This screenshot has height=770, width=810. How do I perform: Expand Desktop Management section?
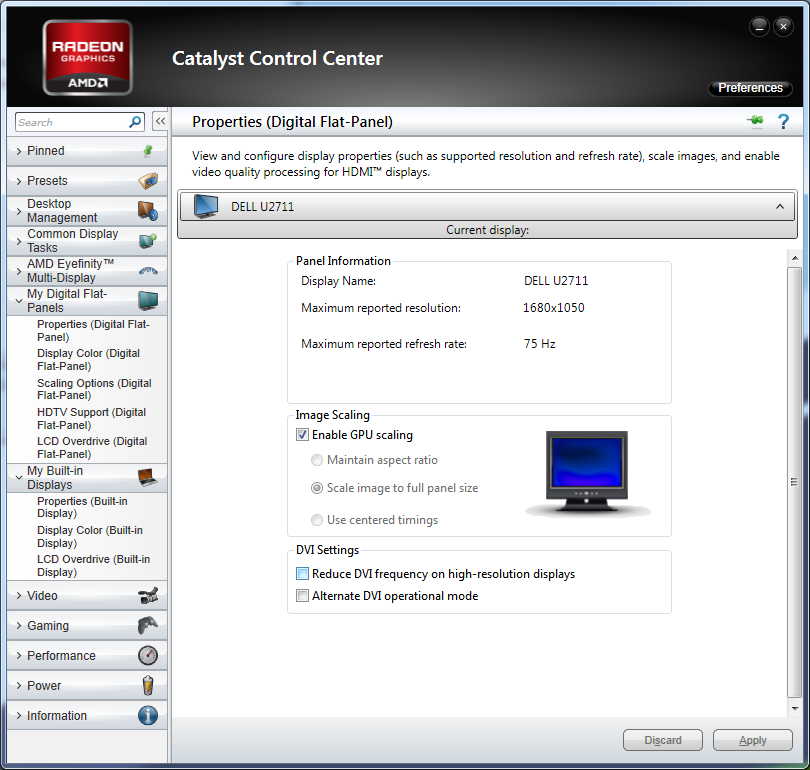[87, 211]
